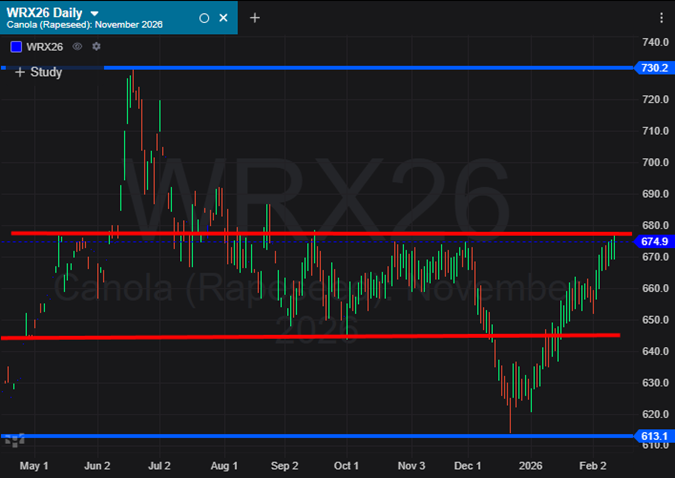Click the 640.0 price axis label
This screenshot has width=675, height=478.
[655, 351]
